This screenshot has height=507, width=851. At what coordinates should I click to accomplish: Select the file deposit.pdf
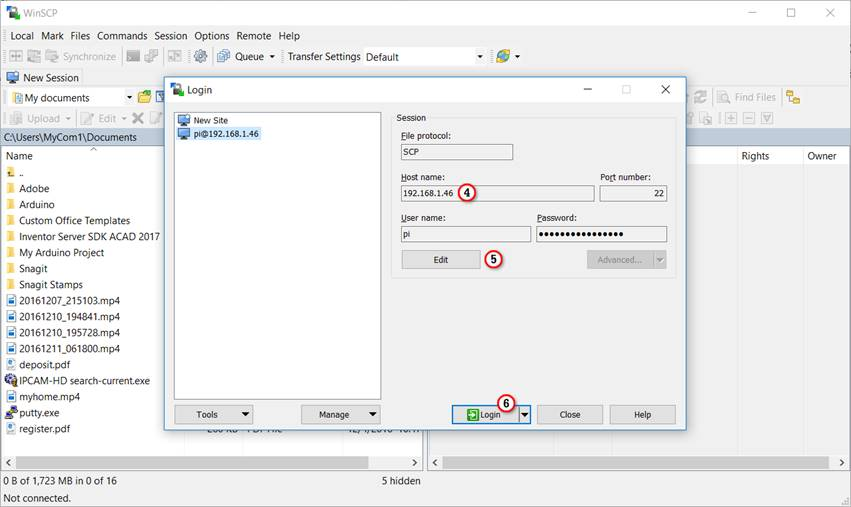point(45,365)
